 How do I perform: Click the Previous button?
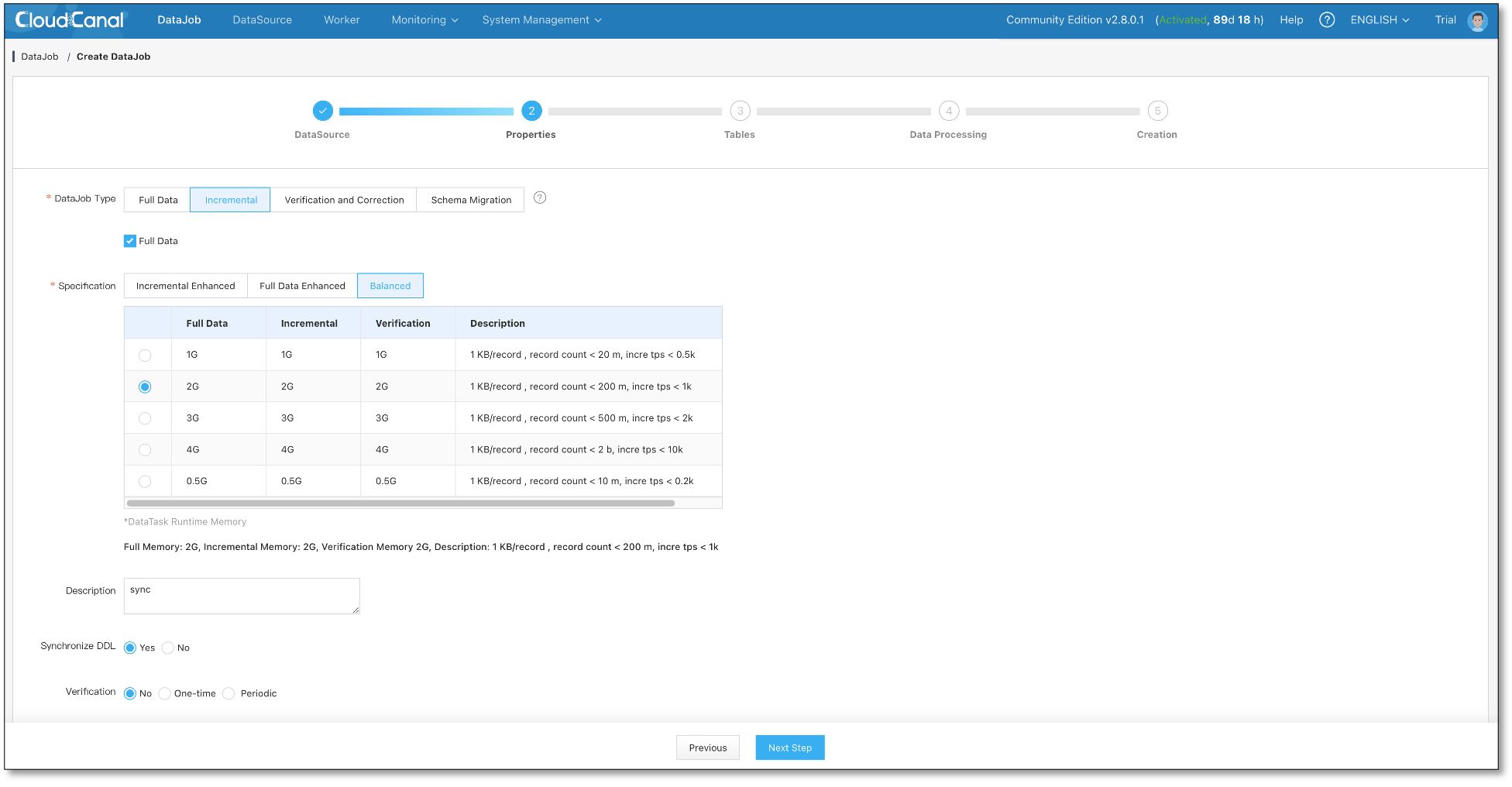click(x=708, y=747)
